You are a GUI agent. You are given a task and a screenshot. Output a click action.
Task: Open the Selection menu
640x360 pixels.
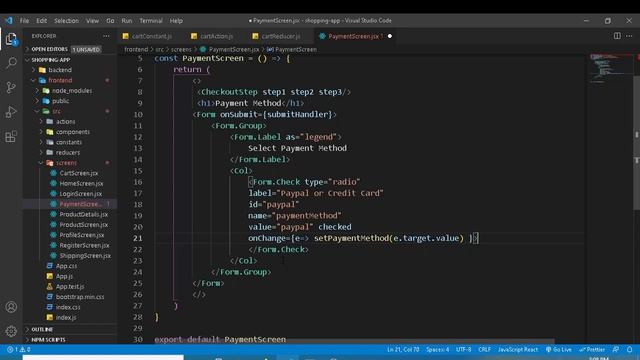click(66, 20)
